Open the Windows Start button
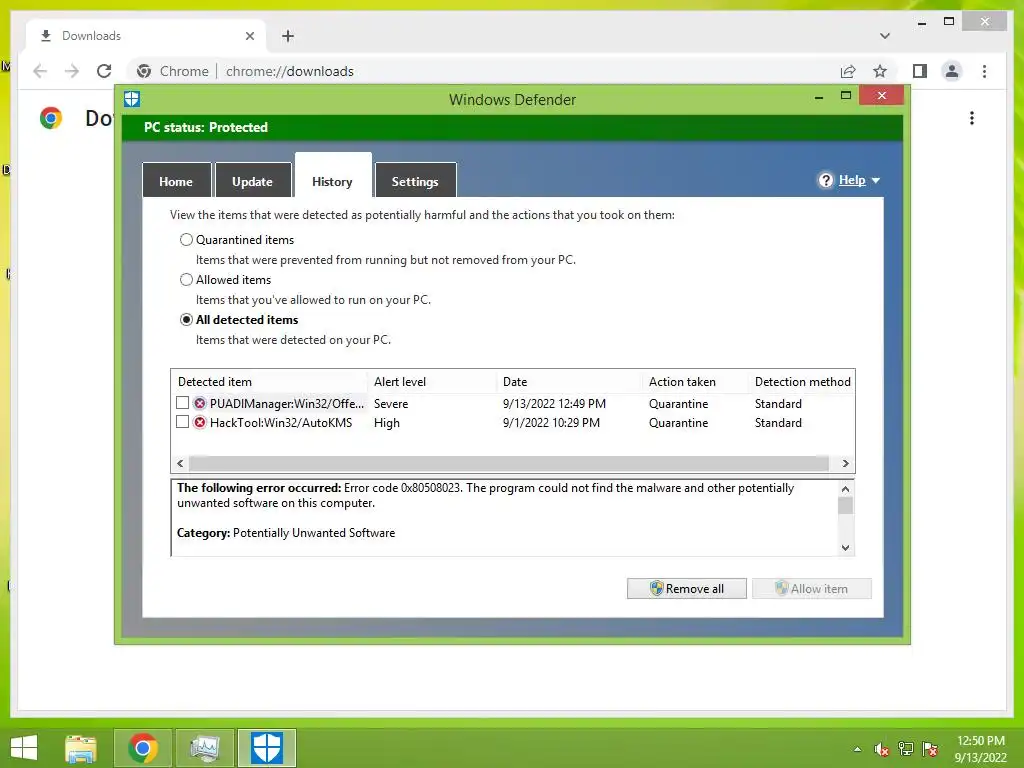Image resolution: width=1024 pixels, height=768 pixels. pyautogui.click(x=24, y=748)
